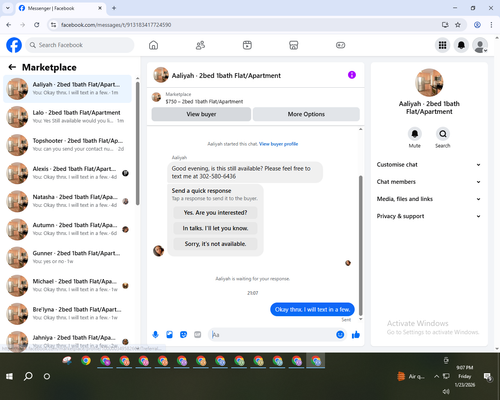Open the Chrome profile icon in toolbar
This screenshot has width=500, height=400.
coord(477,25)
